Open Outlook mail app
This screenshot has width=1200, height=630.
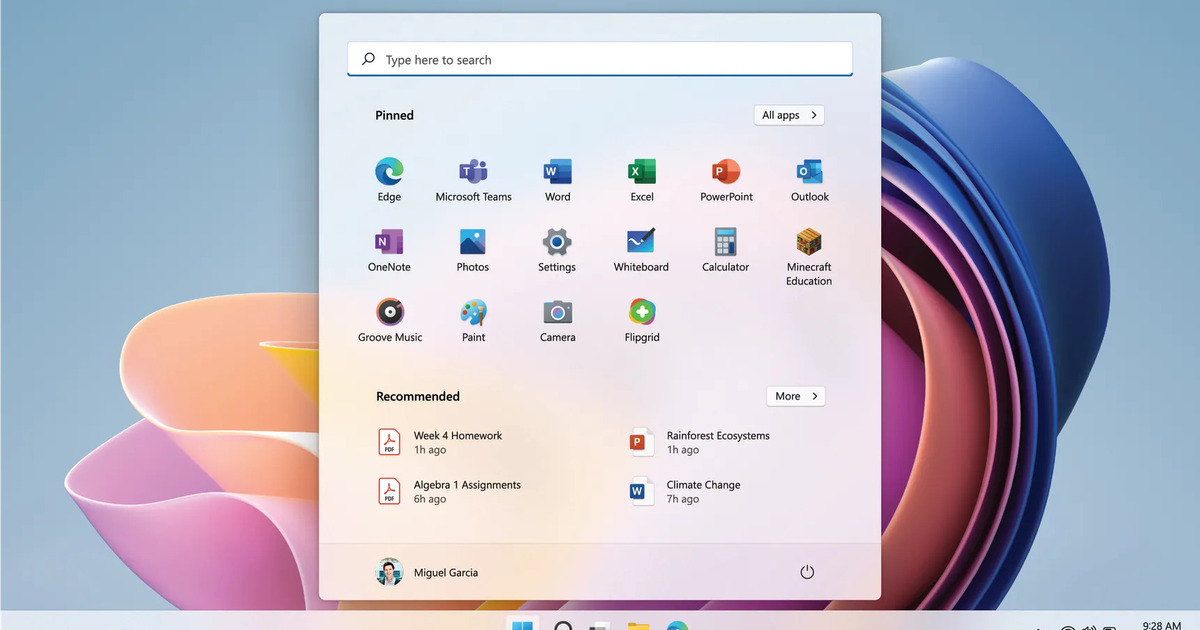point(809,172)
